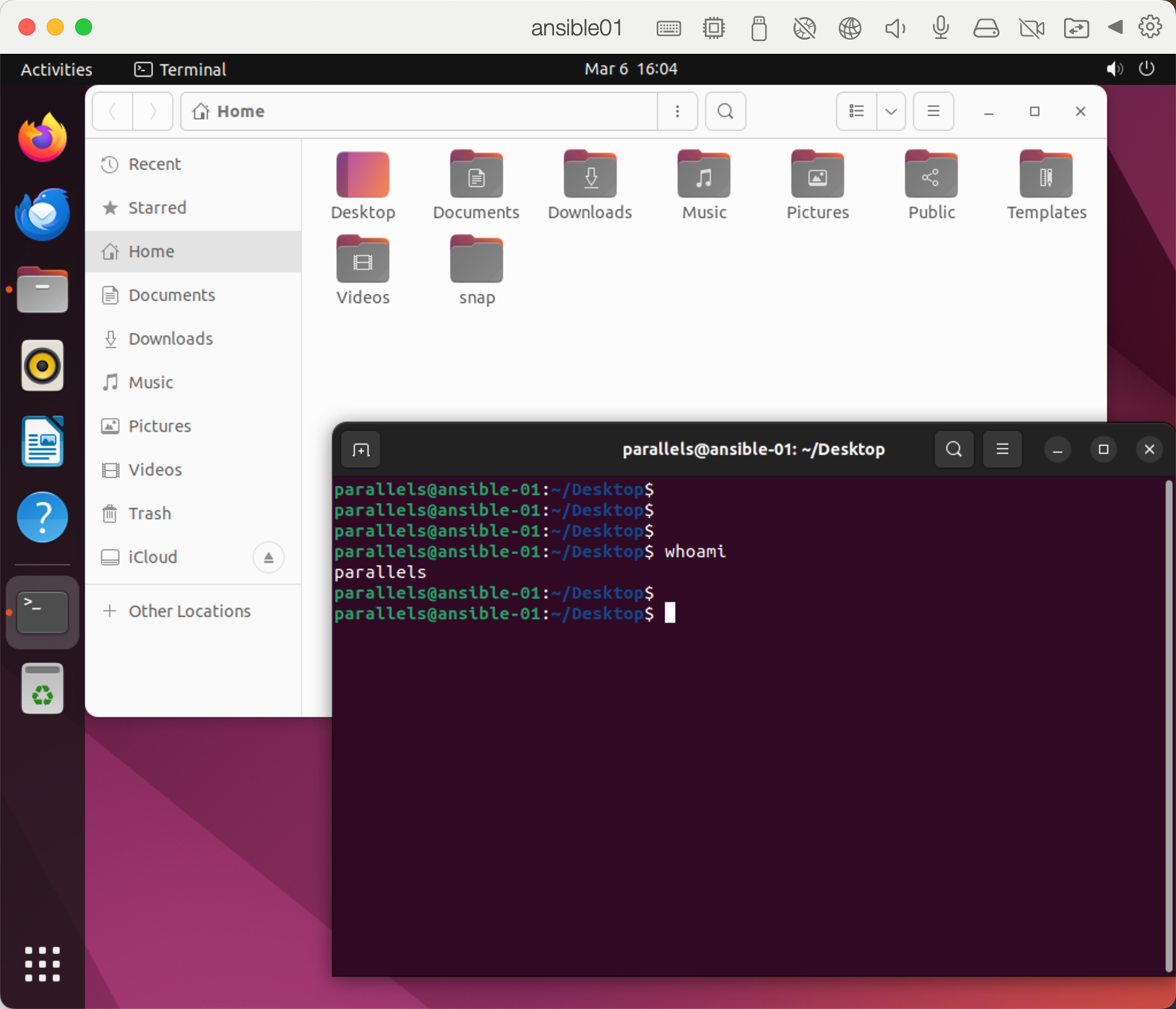The width and height of the screenshot is (1176, 1009).
Task: Open Rhythmbox music player in the dock
Action: [42, 365]
